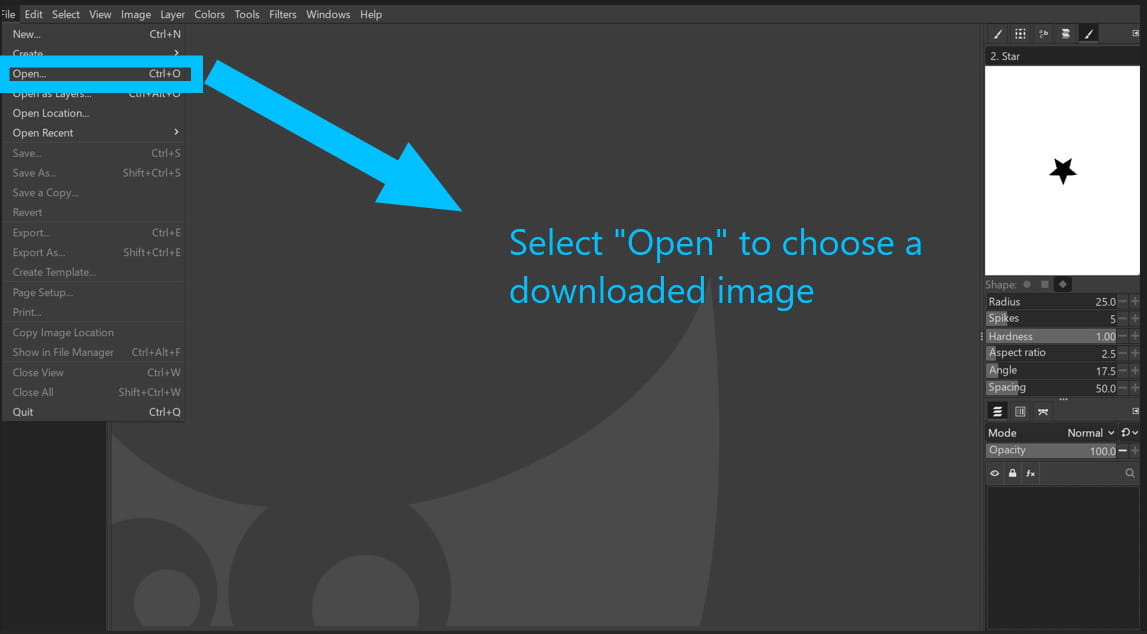
Task: Open the tab beside the Fonts tab
Action: pyautogui.click(x=1066, y=34)
